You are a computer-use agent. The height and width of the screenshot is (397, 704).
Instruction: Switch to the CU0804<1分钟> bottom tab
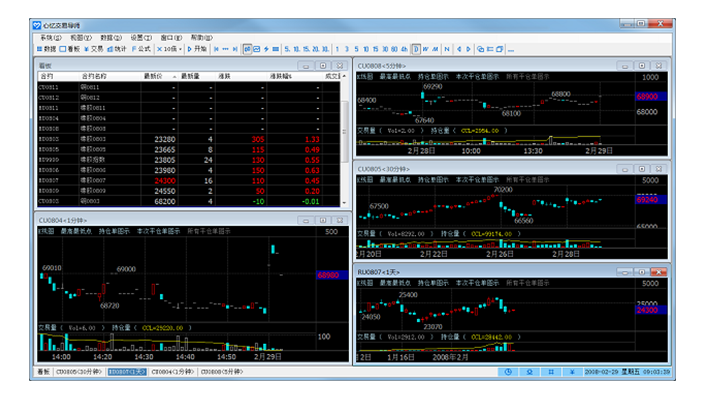173,372
